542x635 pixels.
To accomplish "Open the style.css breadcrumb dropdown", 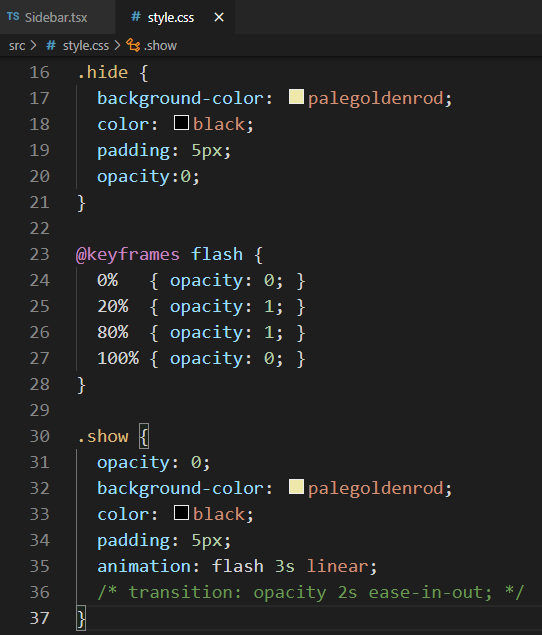I will point(85,46).
